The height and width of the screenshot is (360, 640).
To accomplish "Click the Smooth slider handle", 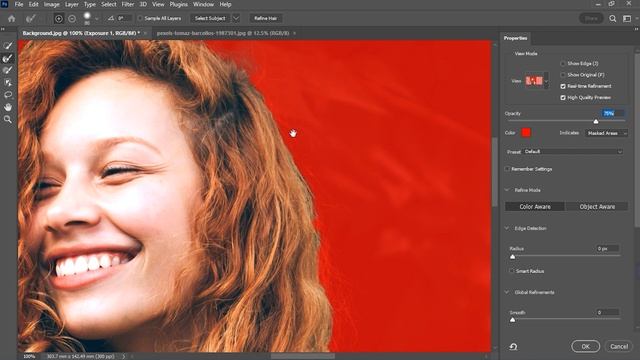I will coord(513,320).
